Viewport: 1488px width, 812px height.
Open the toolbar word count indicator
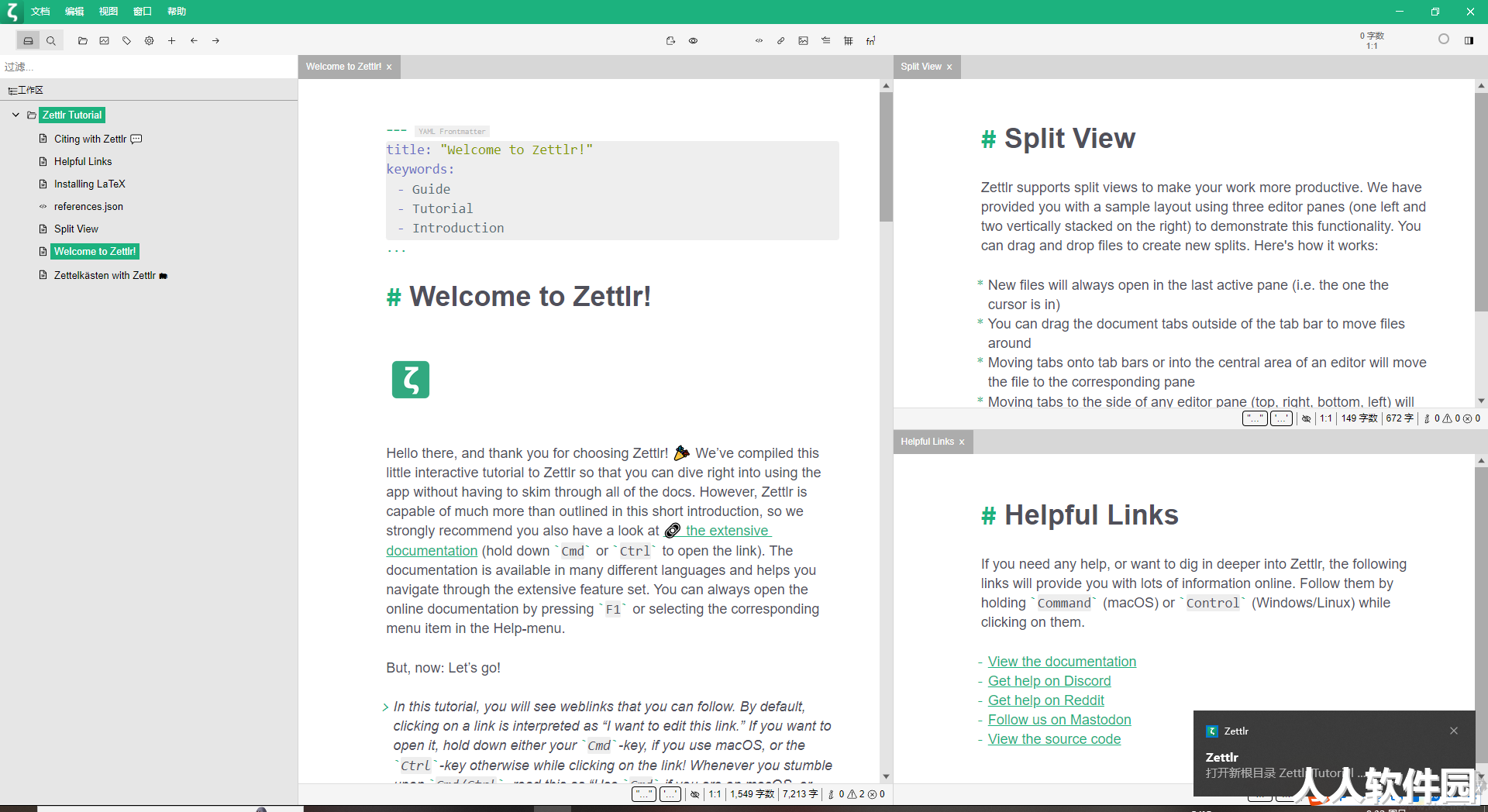[1372, 41]
